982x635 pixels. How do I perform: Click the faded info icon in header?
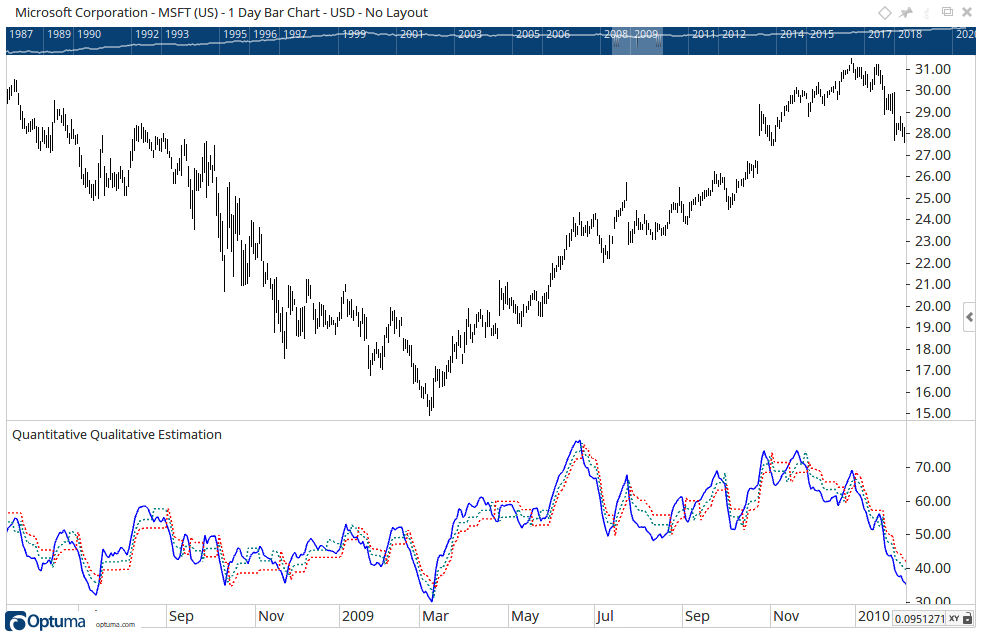pos(928,13)
